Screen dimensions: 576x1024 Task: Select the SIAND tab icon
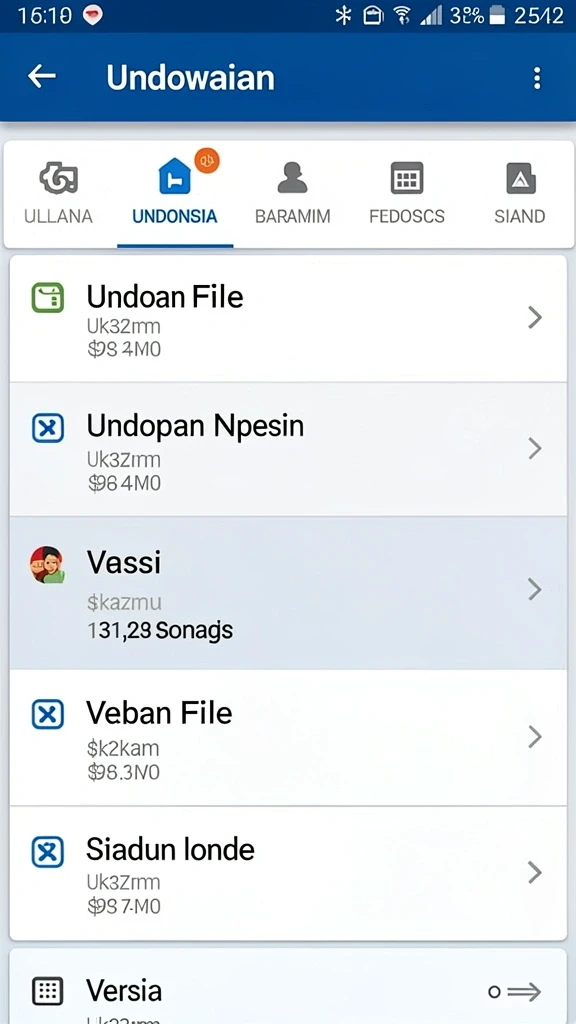click(520, 178)
